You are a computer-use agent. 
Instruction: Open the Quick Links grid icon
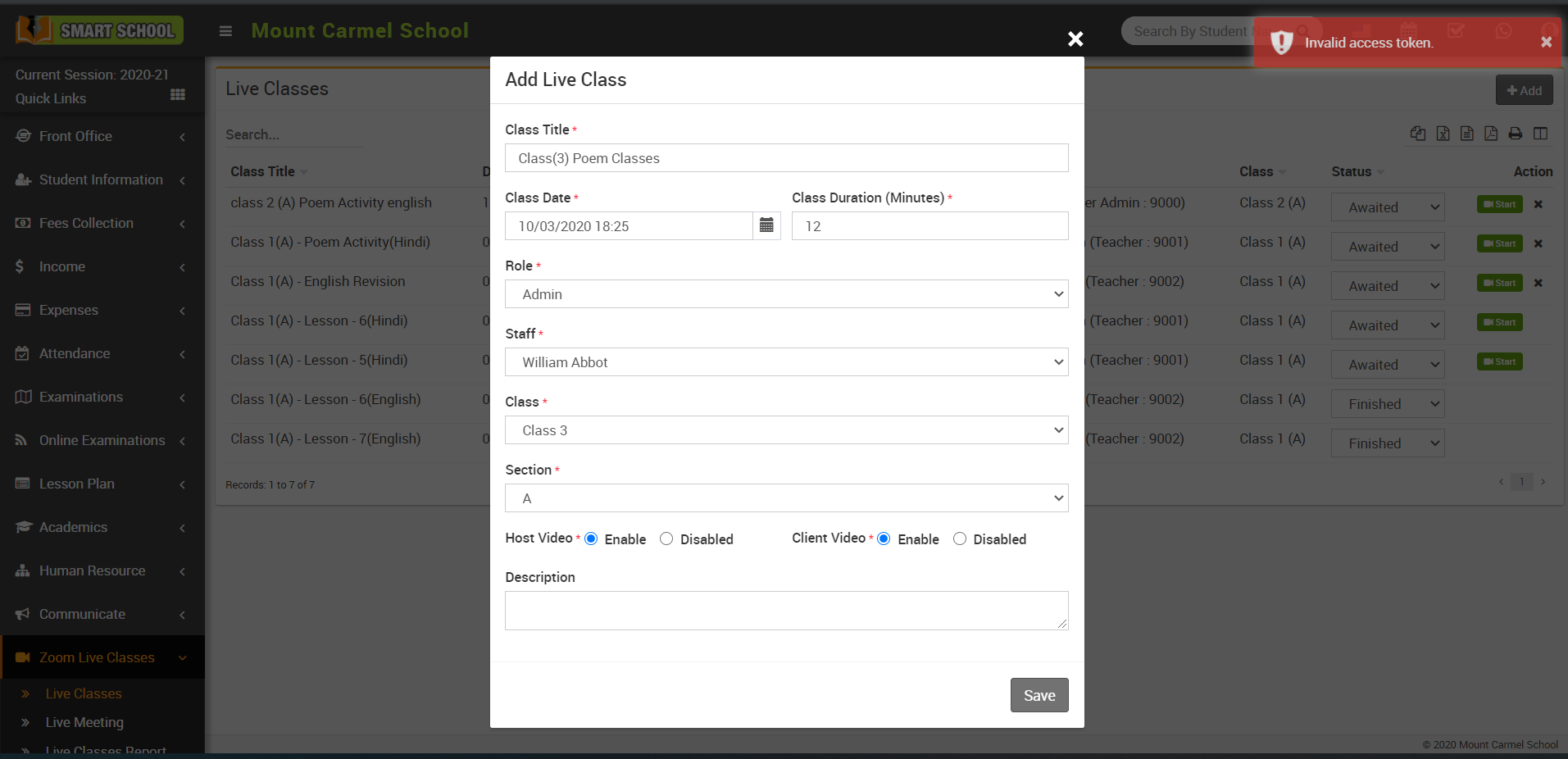tap(177, 95)
